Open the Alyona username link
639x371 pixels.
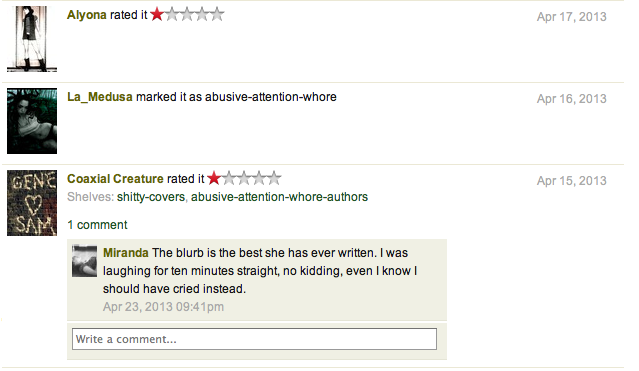pyautogui.click(x=87, y=15)
